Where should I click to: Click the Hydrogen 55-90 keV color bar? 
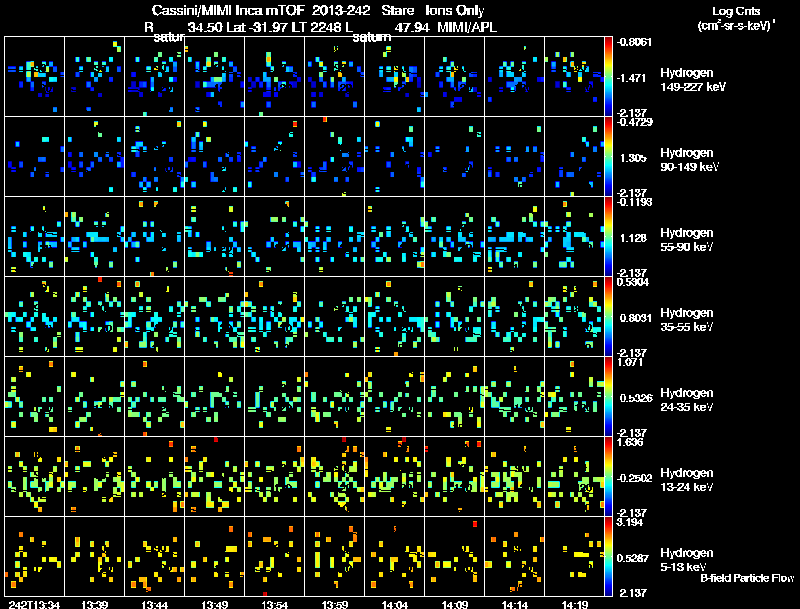pyautogui.click(x=608, y=237)
